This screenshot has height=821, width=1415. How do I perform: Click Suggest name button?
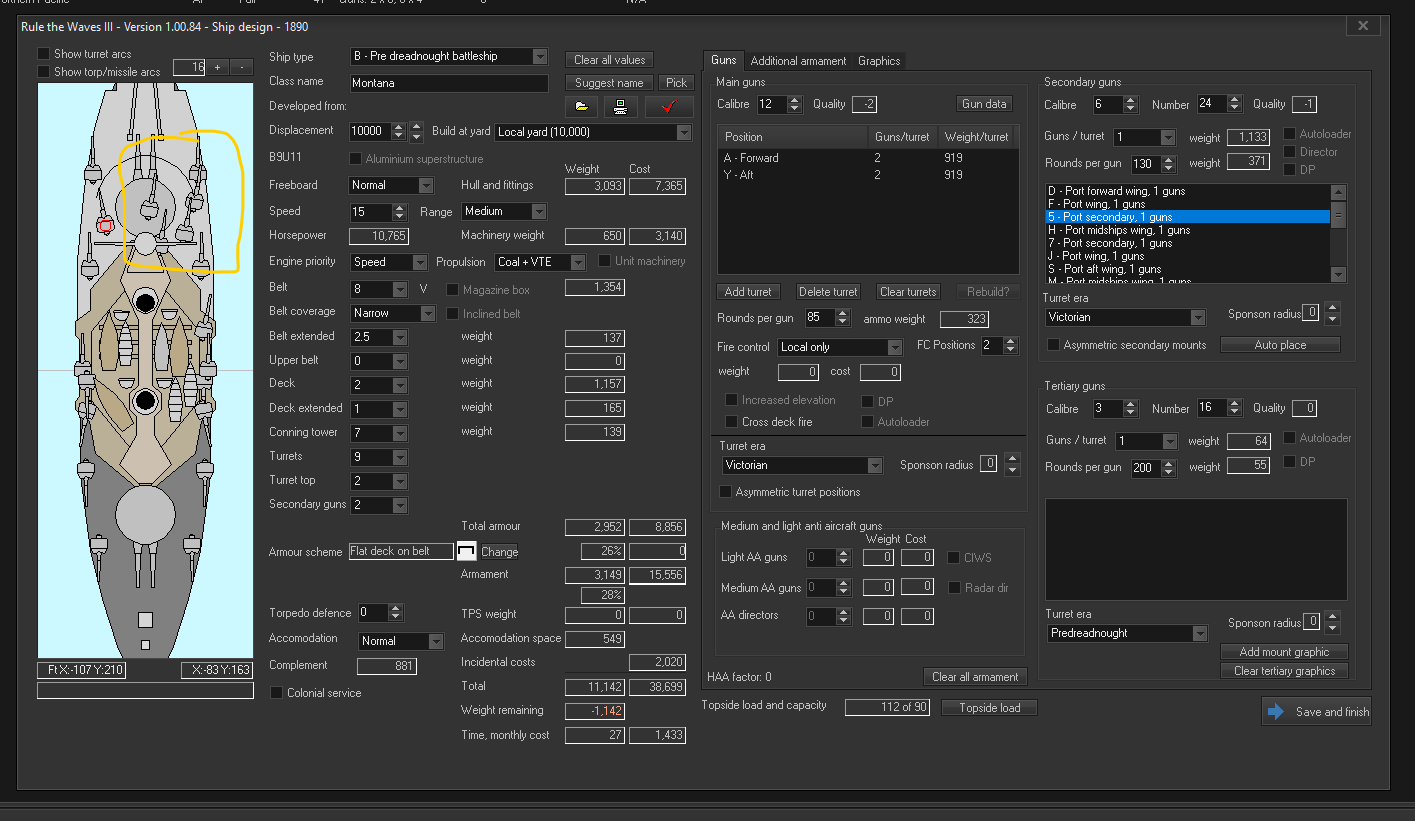coord(609,83)
